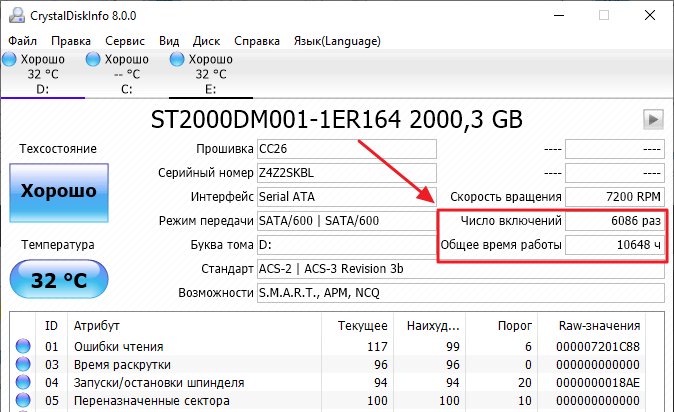Open the Сервис menu
The width and height of the screenshot is (674, 412).
coord(124,41)
